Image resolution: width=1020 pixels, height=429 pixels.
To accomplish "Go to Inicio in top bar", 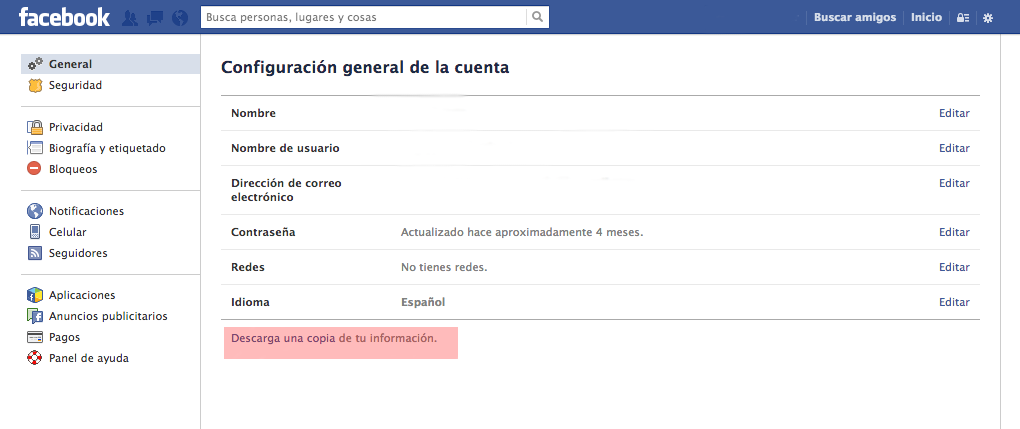I will [x=926, y=18].
